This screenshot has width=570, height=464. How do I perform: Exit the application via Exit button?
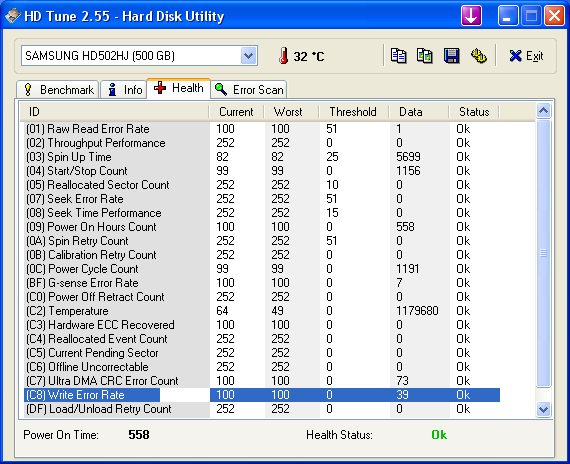click(526, 56)
